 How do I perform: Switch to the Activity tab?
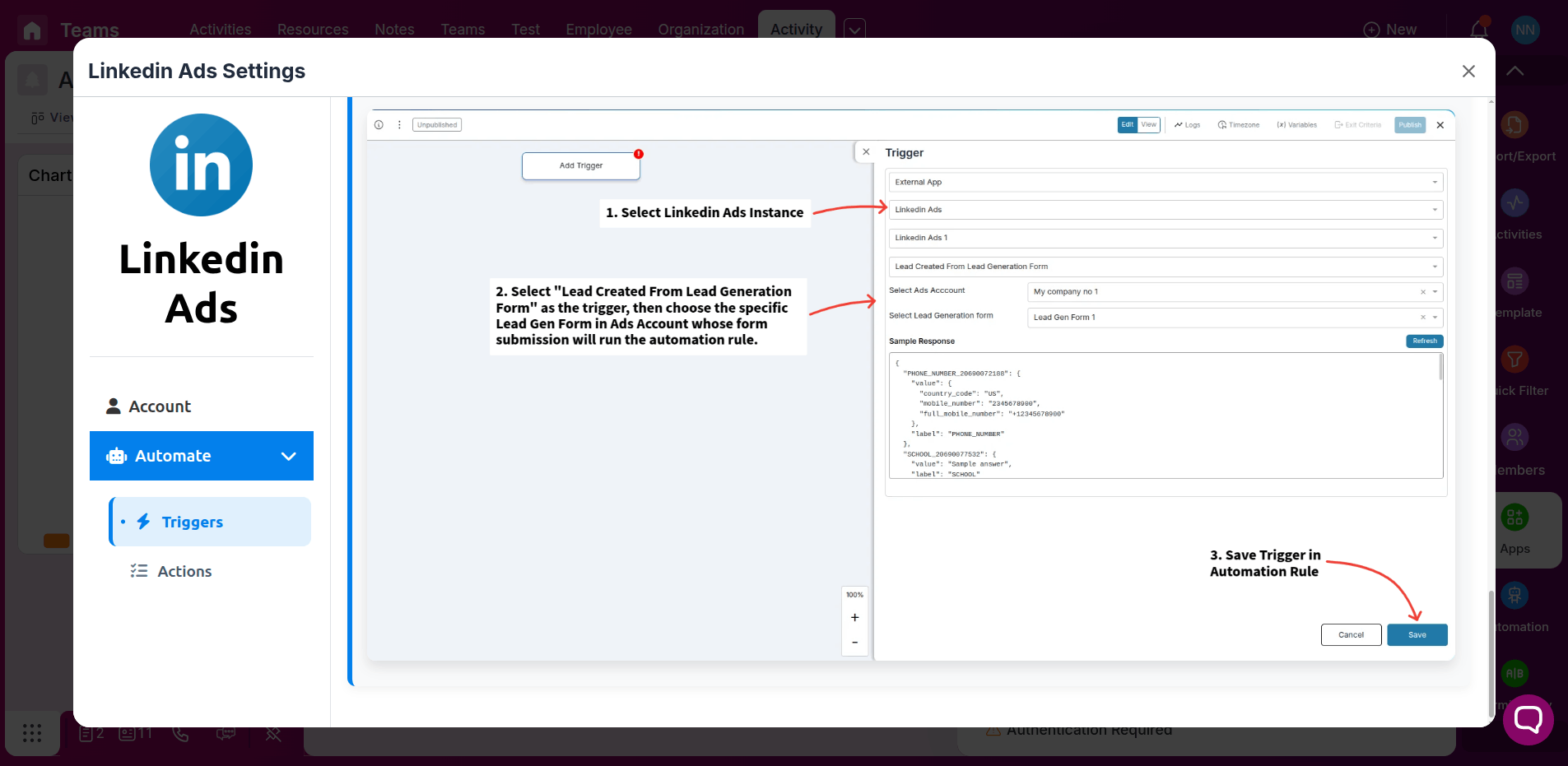point(796,30)
